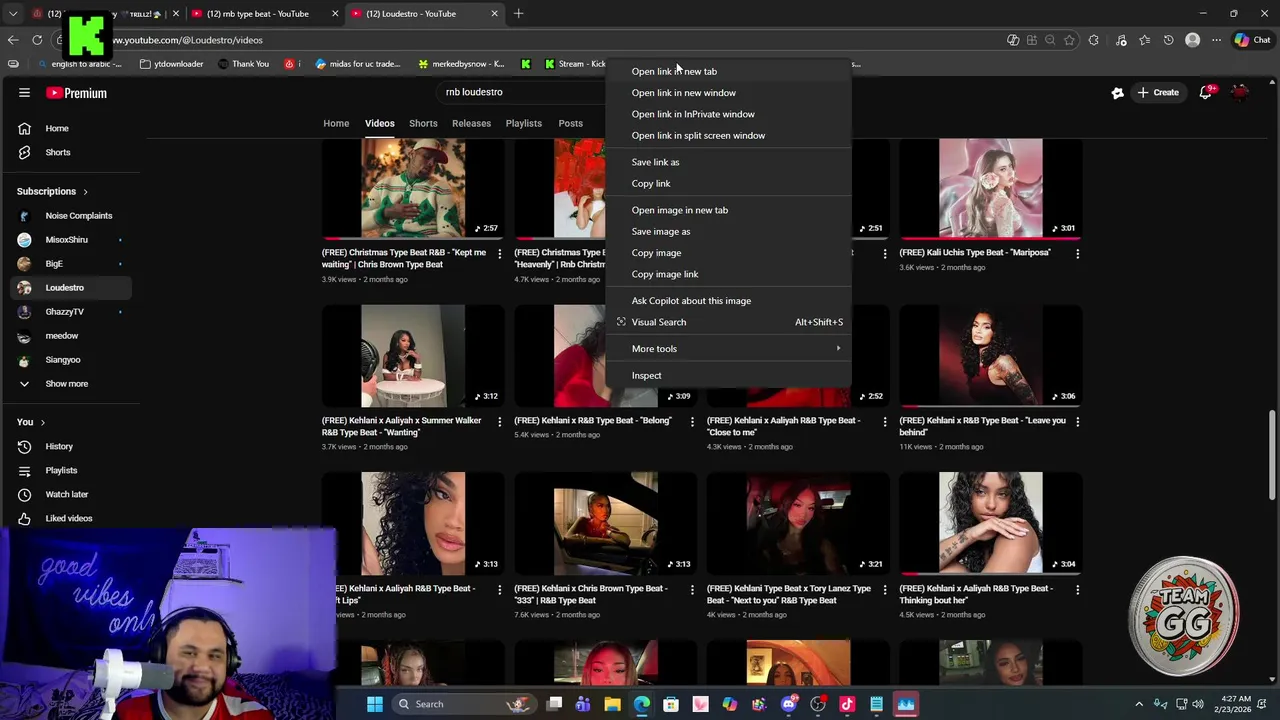Screen dimensions: 1280x720
Task: Expand the You section chevron
Action: pos(42,422)
